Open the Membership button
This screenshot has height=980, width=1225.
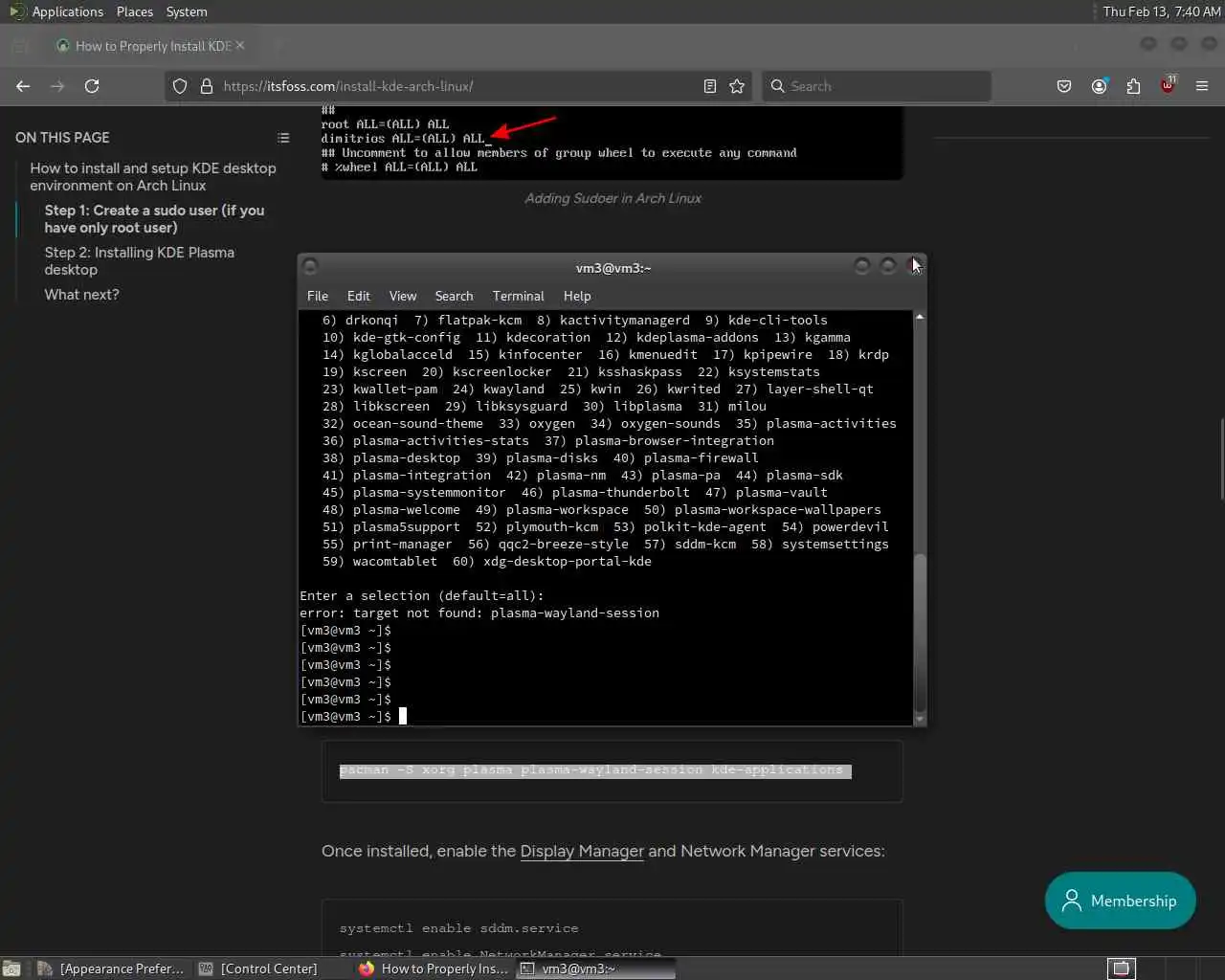tap(1120, 901)
